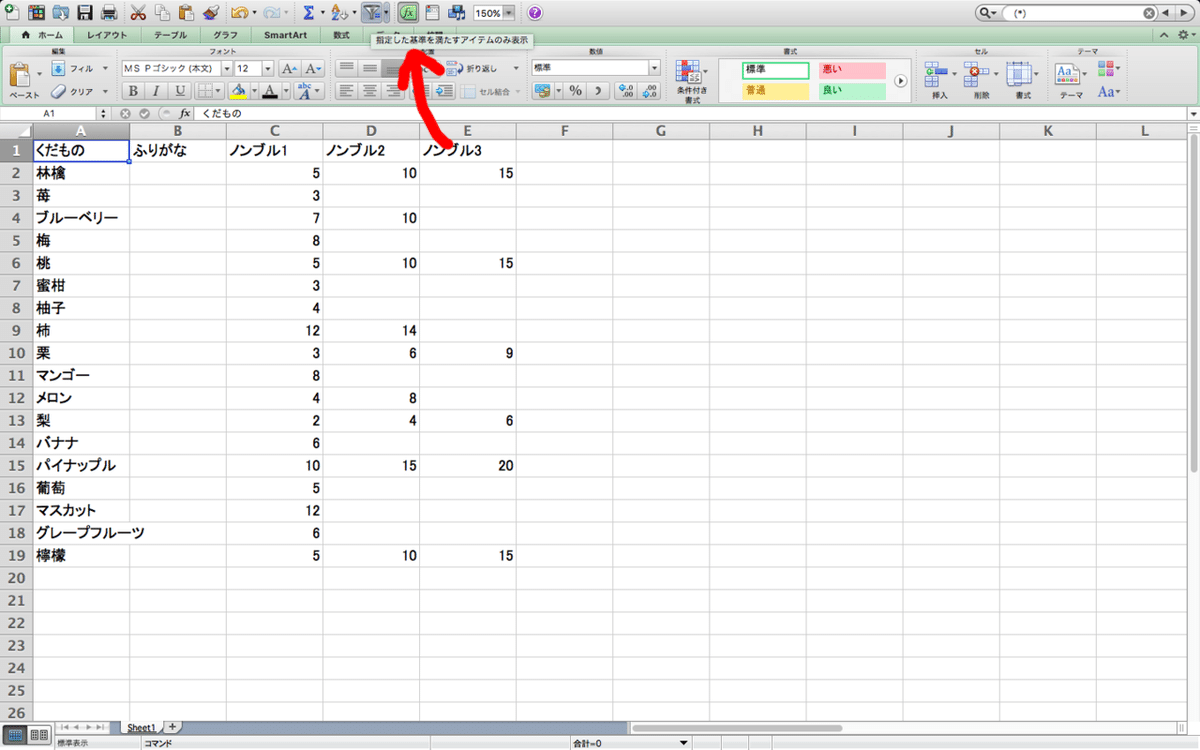Click the Increase decimal icon
The width and height of the screenshot is (1200, 750).
pos(626,91)
